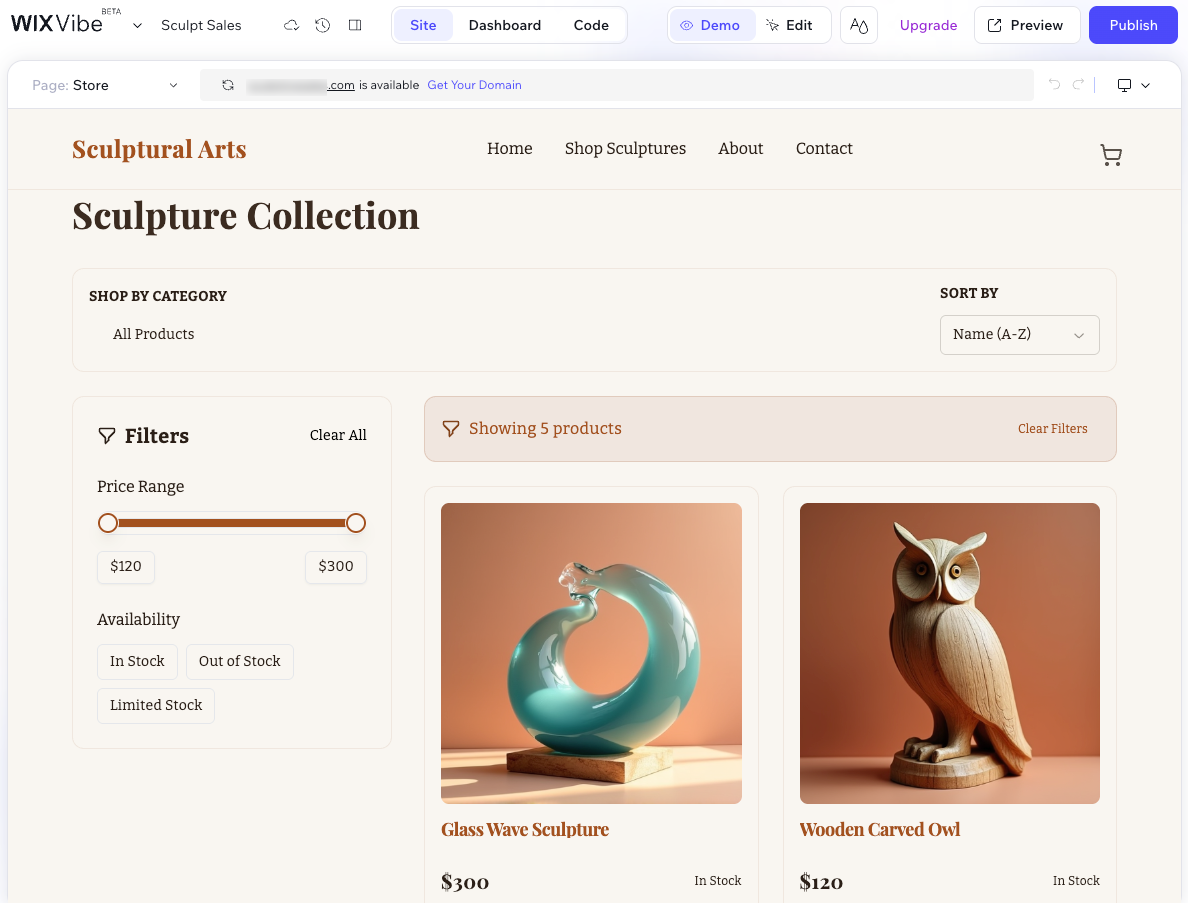1188x903 pixels.
Task: Click the undo arrow above the preview
Action: [x=1055, y=85]
